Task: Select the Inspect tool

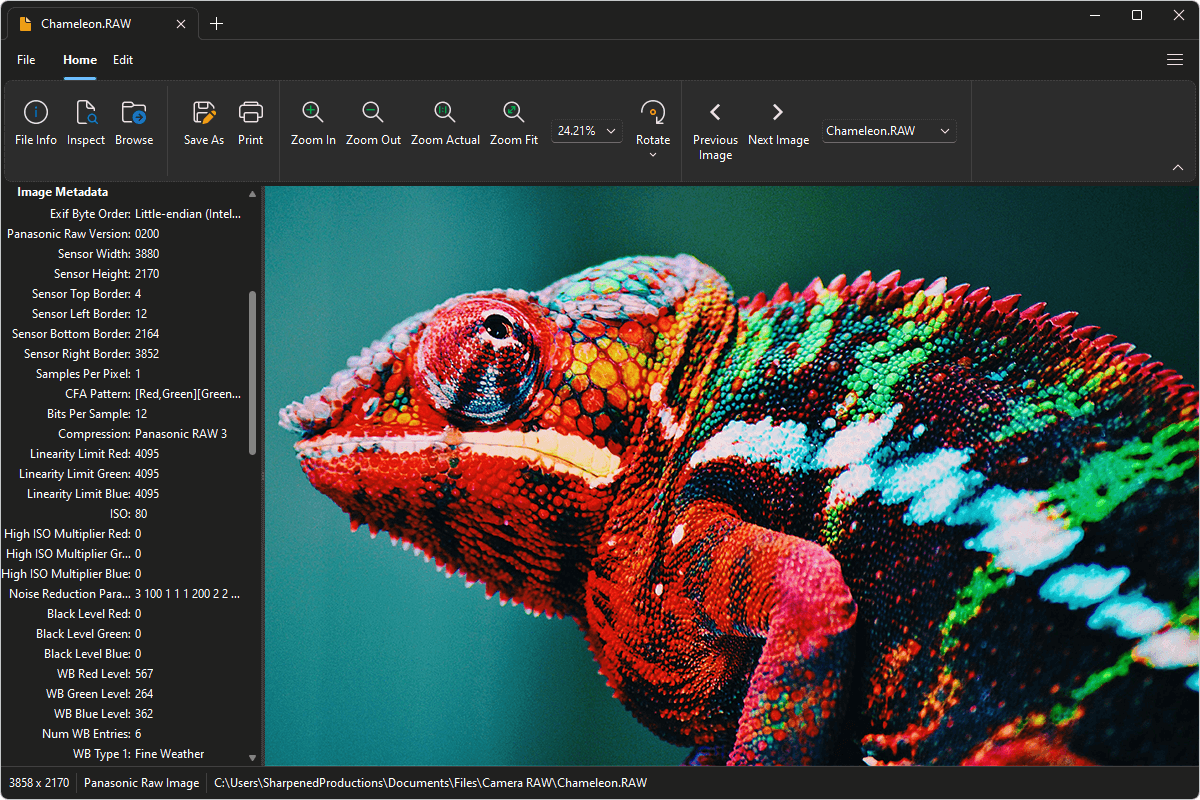Action: 85,122
